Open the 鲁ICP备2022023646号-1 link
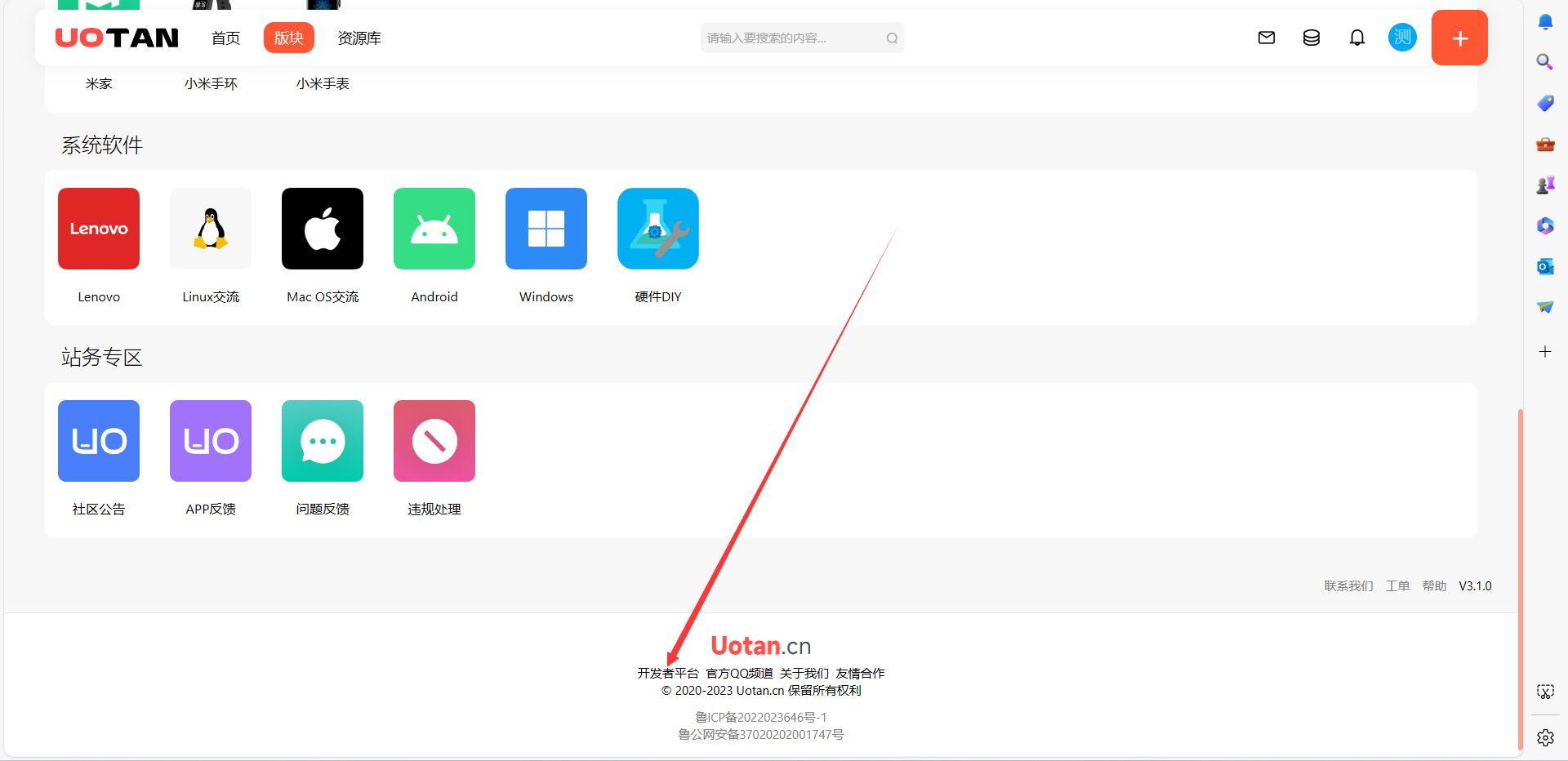Screen dimensions: 1568x761 click(760, 717)
